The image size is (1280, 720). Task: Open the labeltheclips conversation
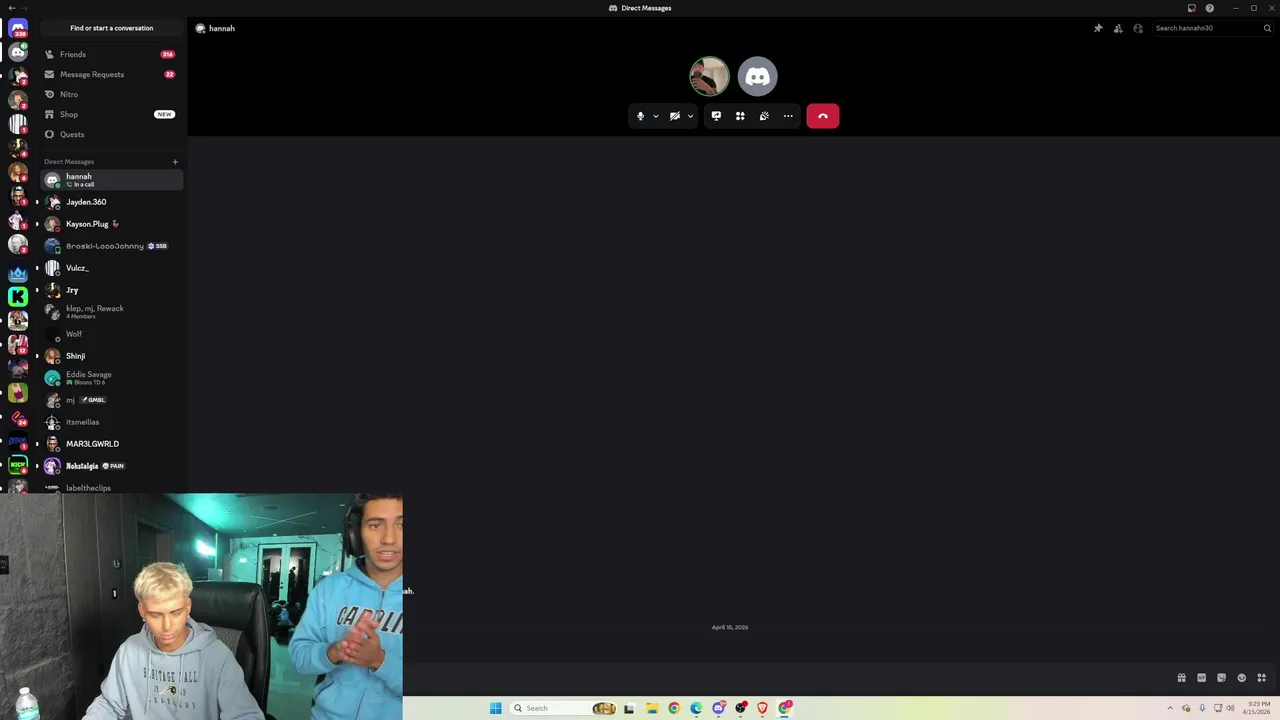pyautogui.click(x=112, y=487)
